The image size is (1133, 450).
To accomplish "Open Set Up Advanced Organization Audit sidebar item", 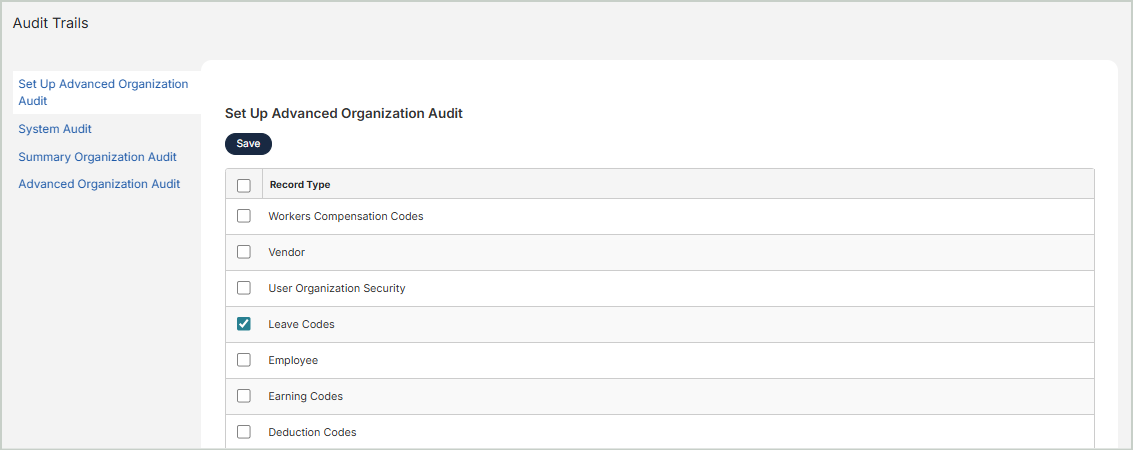I will [x=102, y=92].
